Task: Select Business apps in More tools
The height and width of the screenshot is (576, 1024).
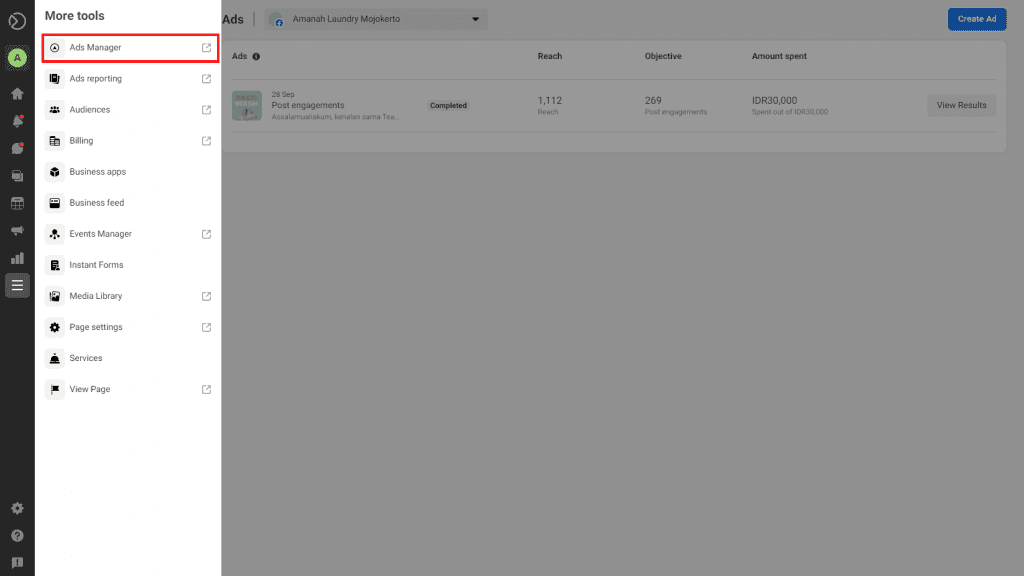Action: [x=130, y=172]
